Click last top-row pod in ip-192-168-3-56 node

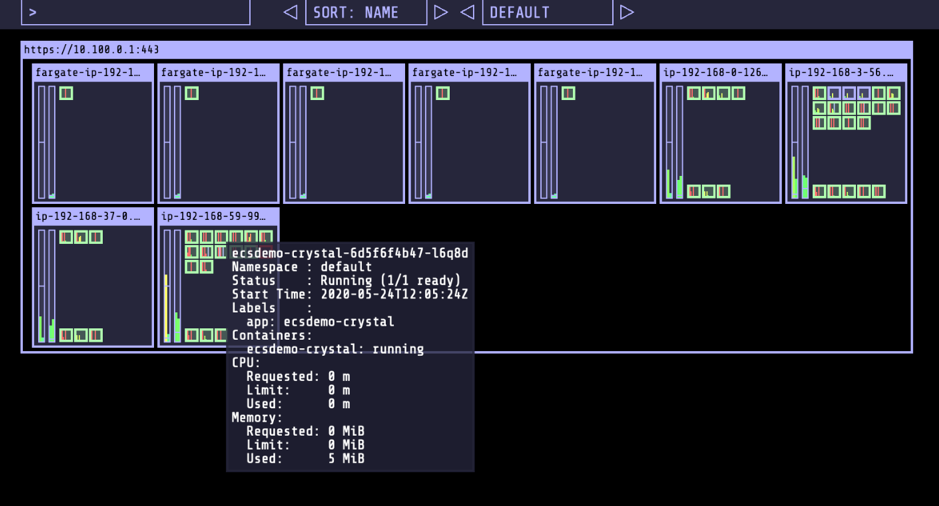[x=893, y=93]
